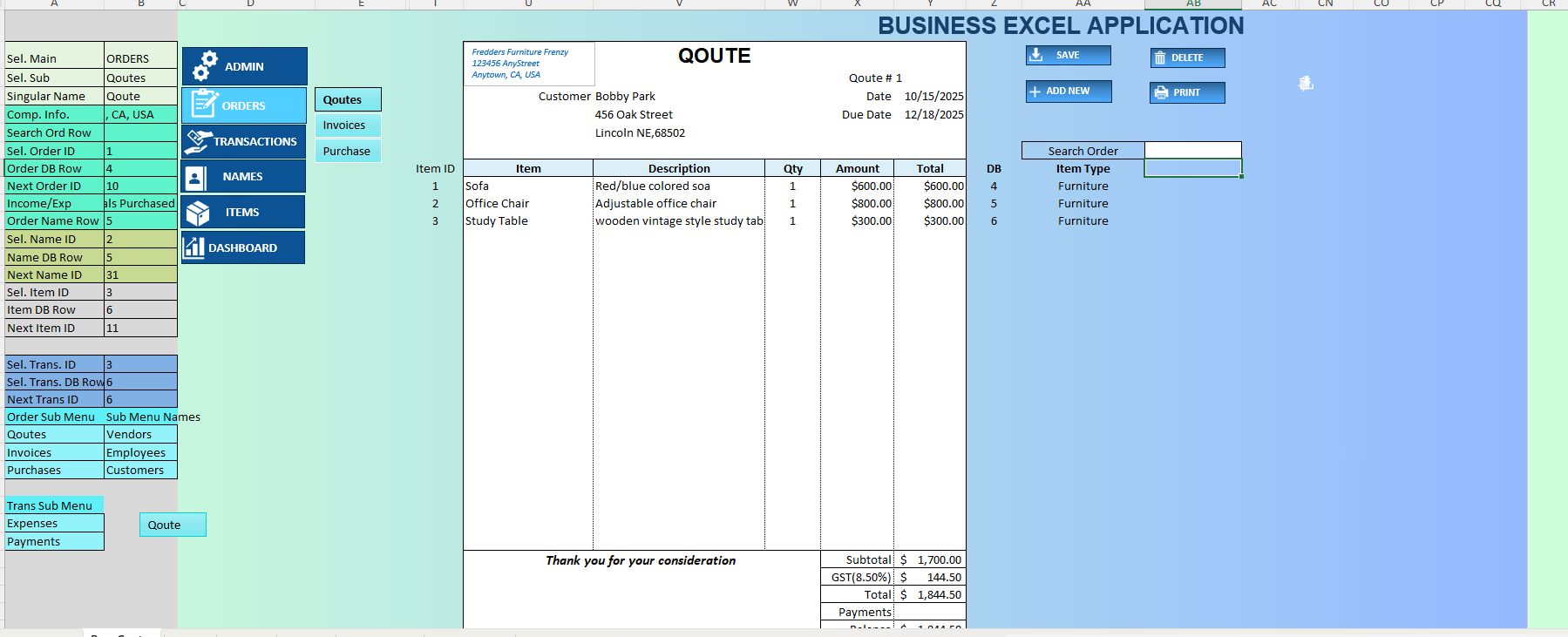Image resolution: width=1568 pixels, height=637 pixels.
Task: Click the PRINT printer icon
Action: 1161,92
